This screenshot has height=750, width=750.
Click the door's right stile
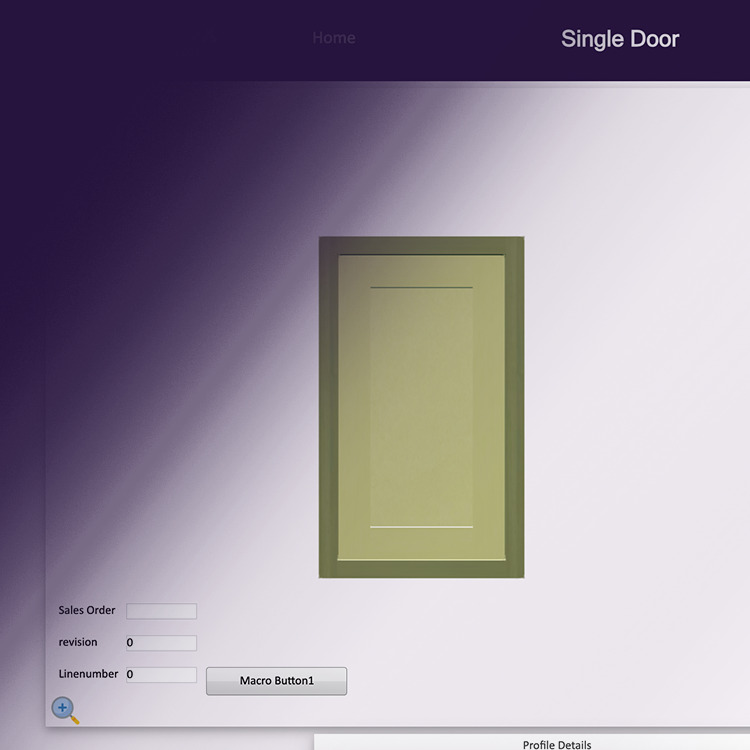pos(489,408)
